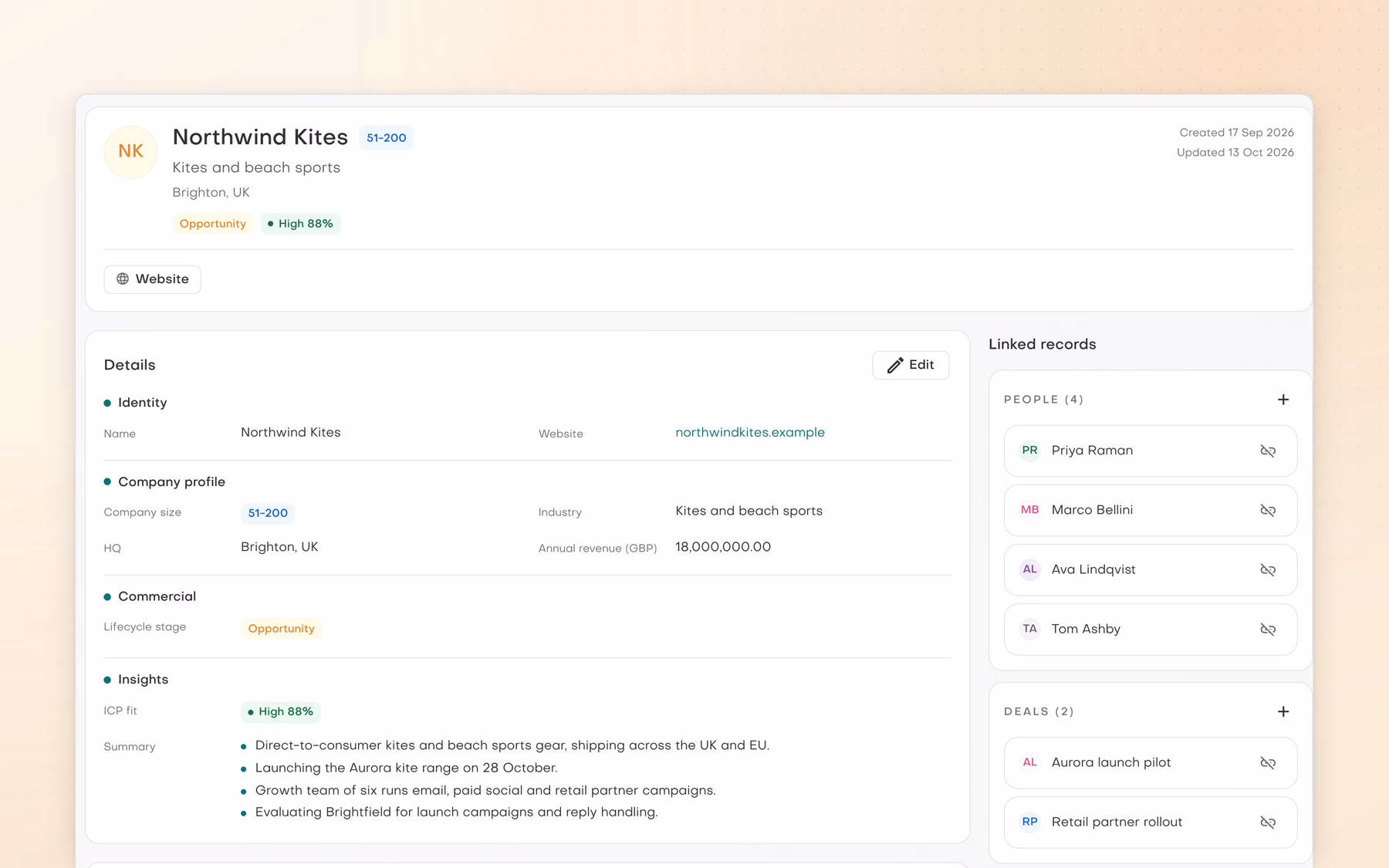Click the AL avatar beside Ava Lindqvist
Viewport: 1389px width, 868px height.
click(1029, 569)
